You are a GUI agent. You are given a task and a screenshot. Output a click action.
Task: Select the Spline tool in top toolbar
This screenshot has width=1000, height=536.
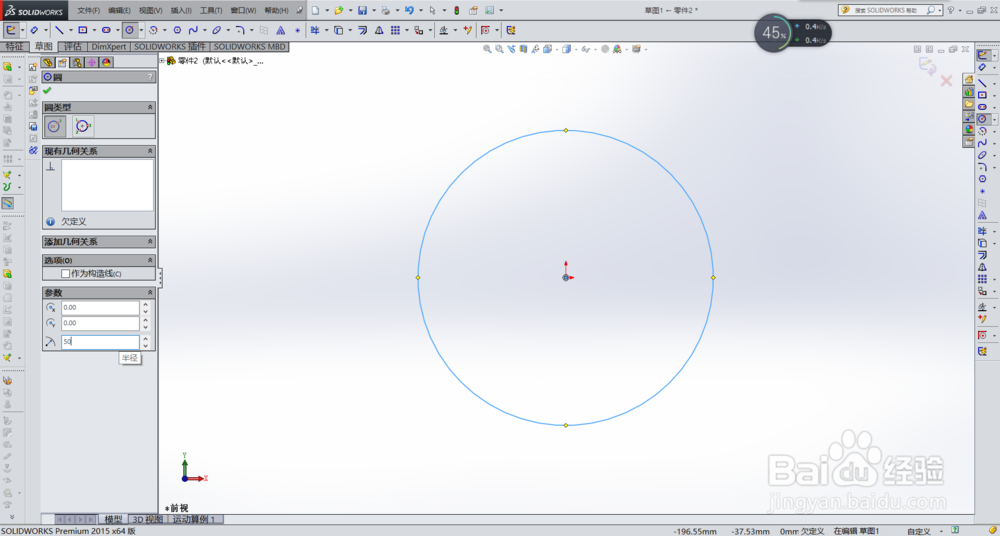click(x=193, y=30)
